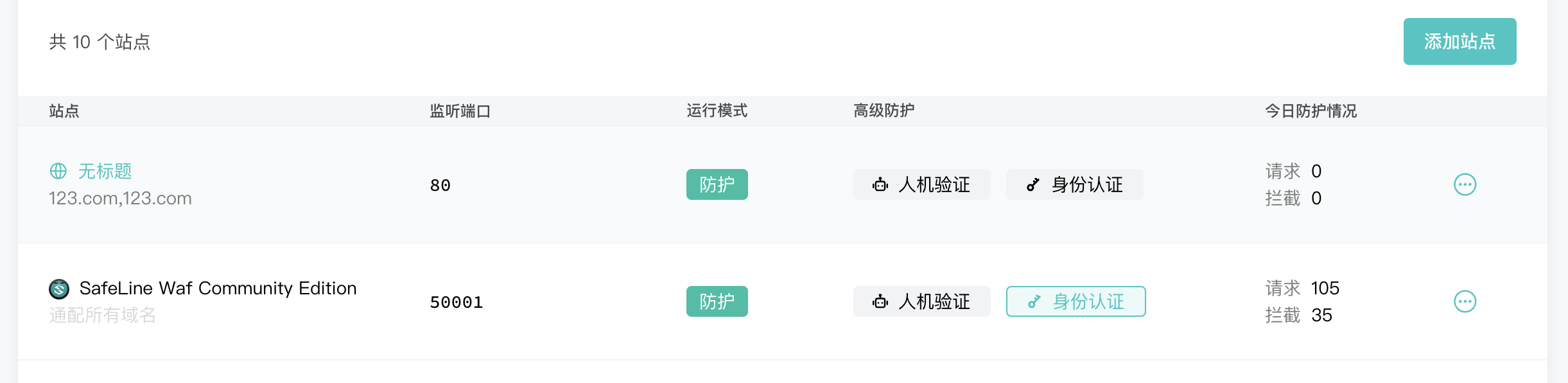1568x383 pixels.
Task: Toggle 人机验证 for SafeLine Waf site
Action: (x=921, y=301)
